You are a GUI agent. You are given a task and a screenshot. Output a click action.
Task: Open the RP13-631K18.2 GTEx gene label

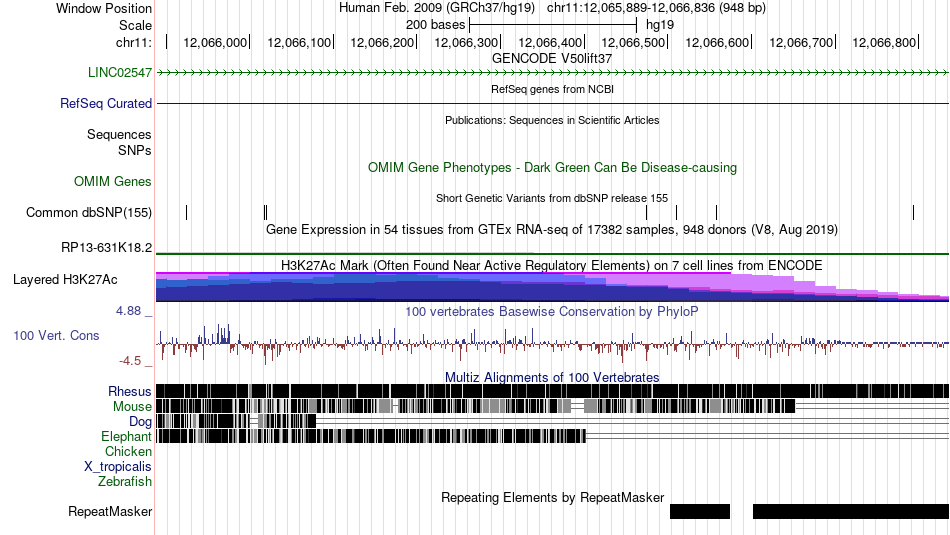[x=107, y=248]
